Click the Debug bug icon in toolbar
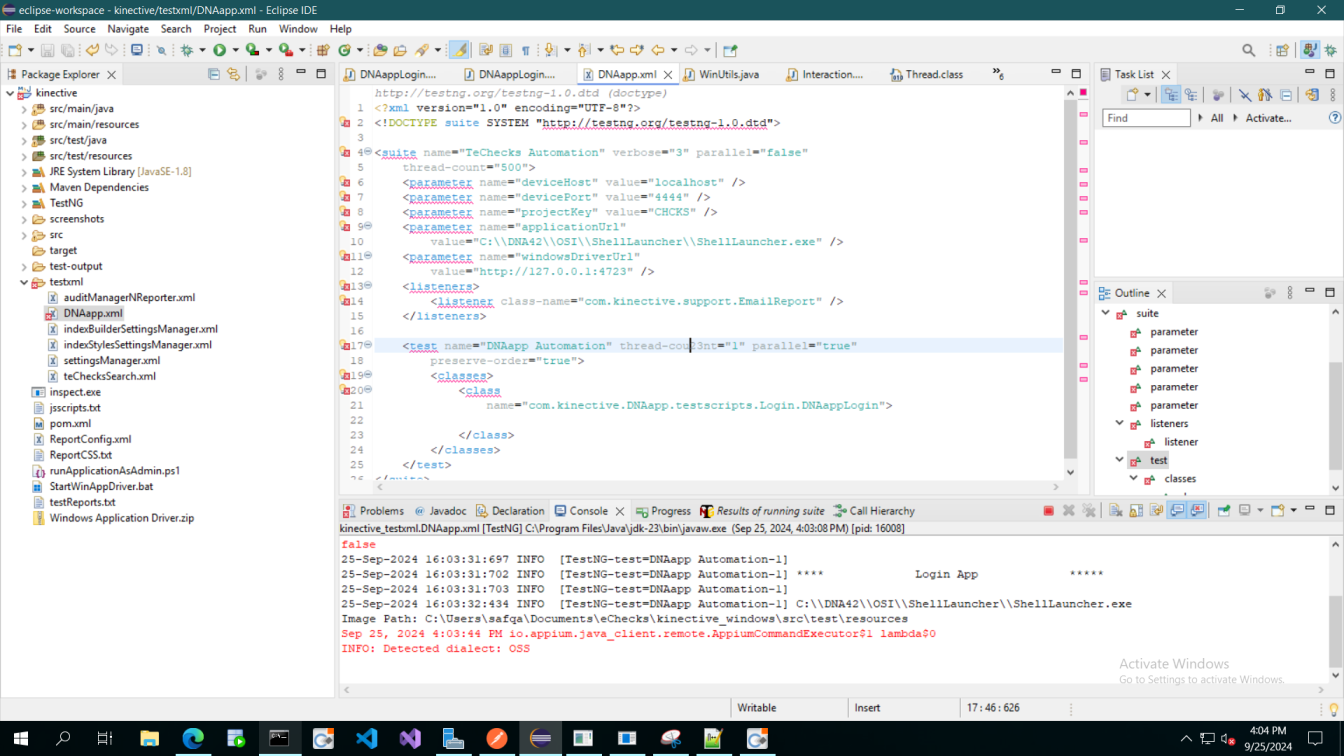The width and height of the screenshot is (1344, 756). 187,50
